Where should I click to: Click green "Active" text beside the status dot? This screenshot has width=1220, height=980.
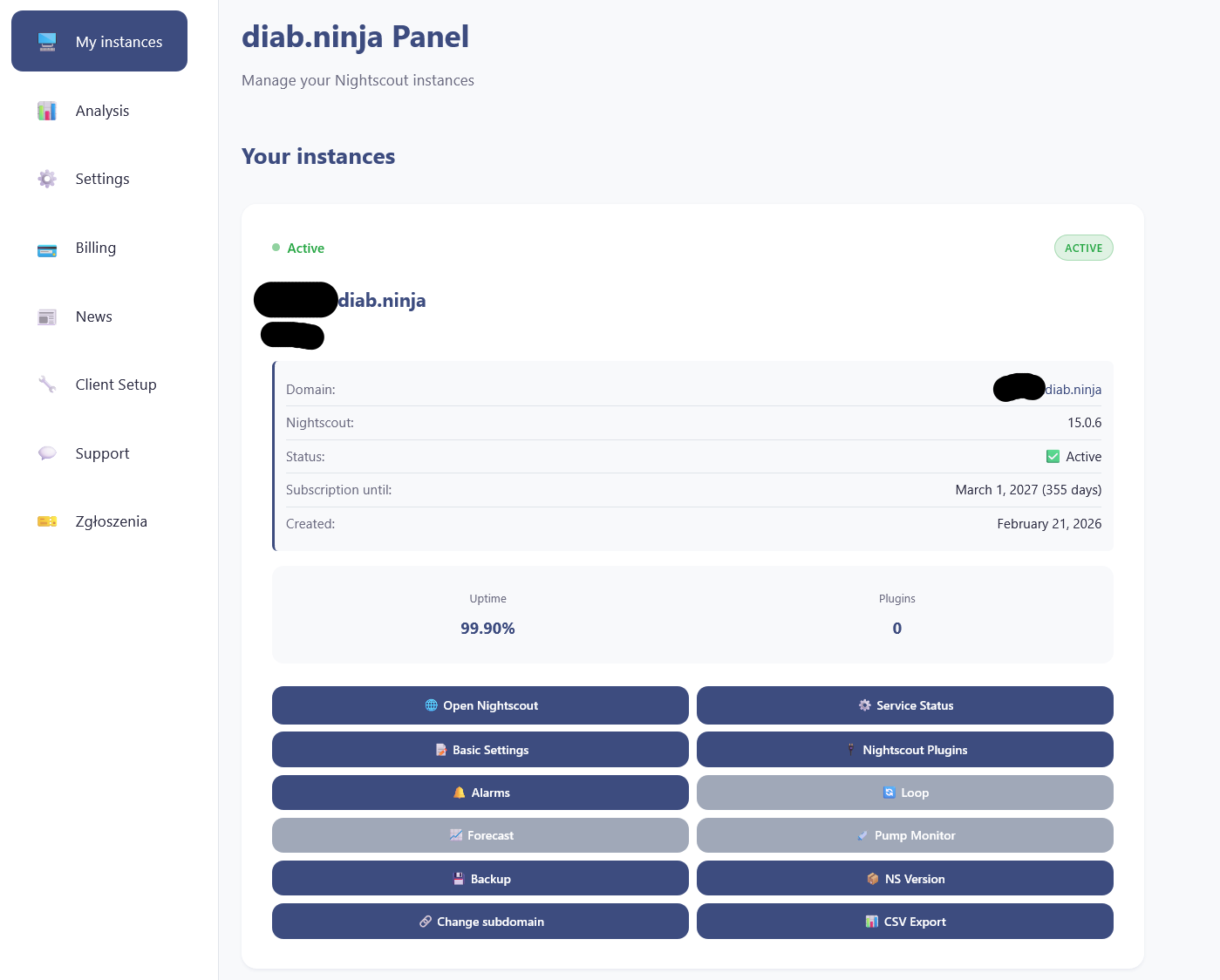point(306,248)
